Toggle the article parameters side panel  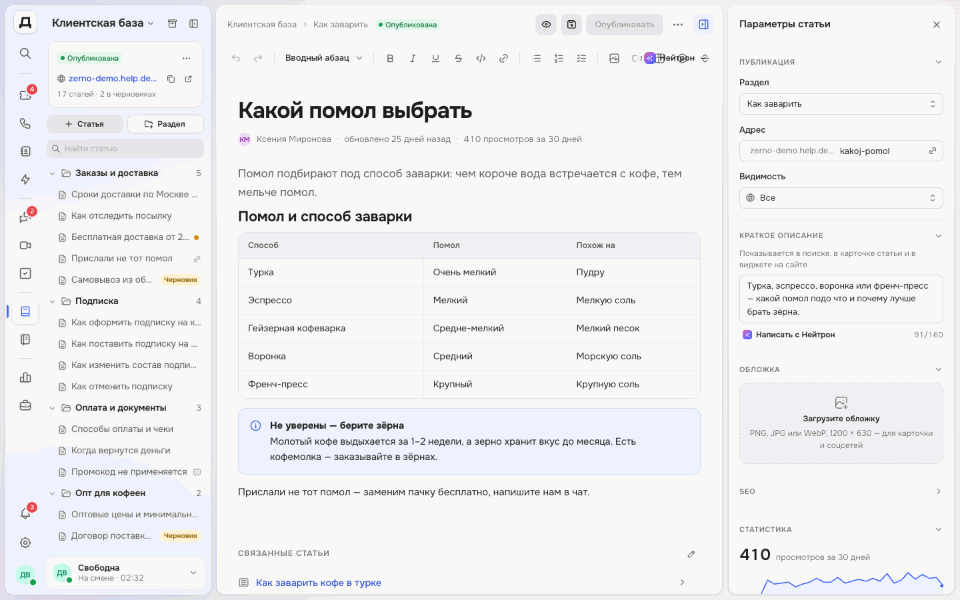point(703,24)
